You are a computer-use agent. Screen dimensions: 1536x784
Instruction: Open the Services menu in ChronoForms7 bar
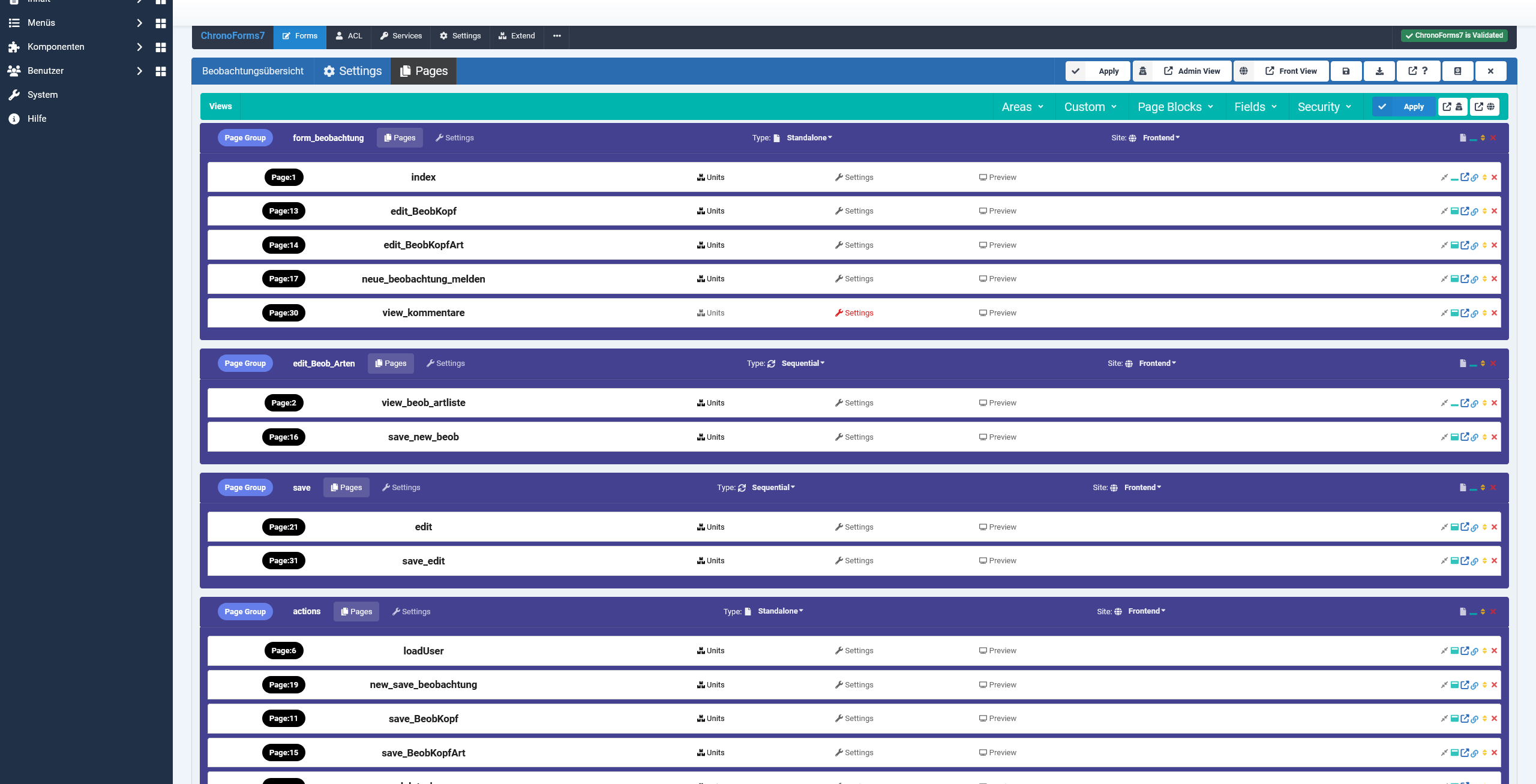click(x=401, y=36)
